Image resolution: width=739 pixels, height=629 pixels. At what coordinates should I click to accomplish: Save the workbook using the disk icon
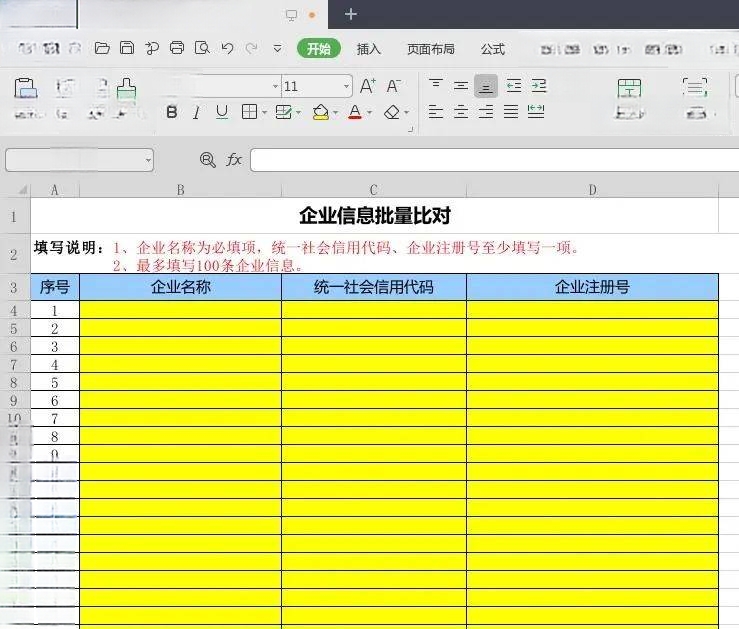[127, 48]
